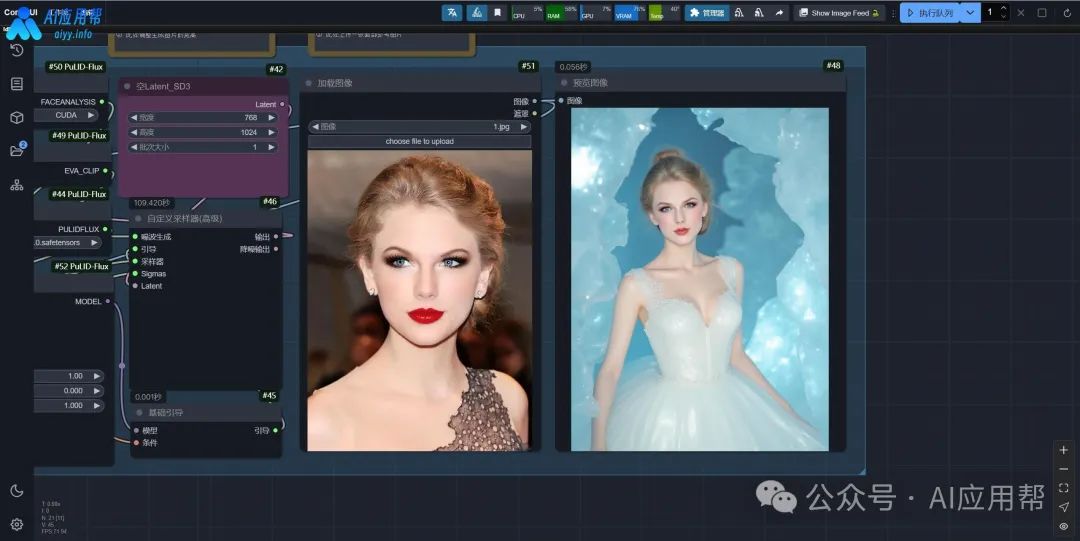Viewport: 1080px width, 541px height.
Task: Click the clear queue square icon
Action: pos(1042,12)
